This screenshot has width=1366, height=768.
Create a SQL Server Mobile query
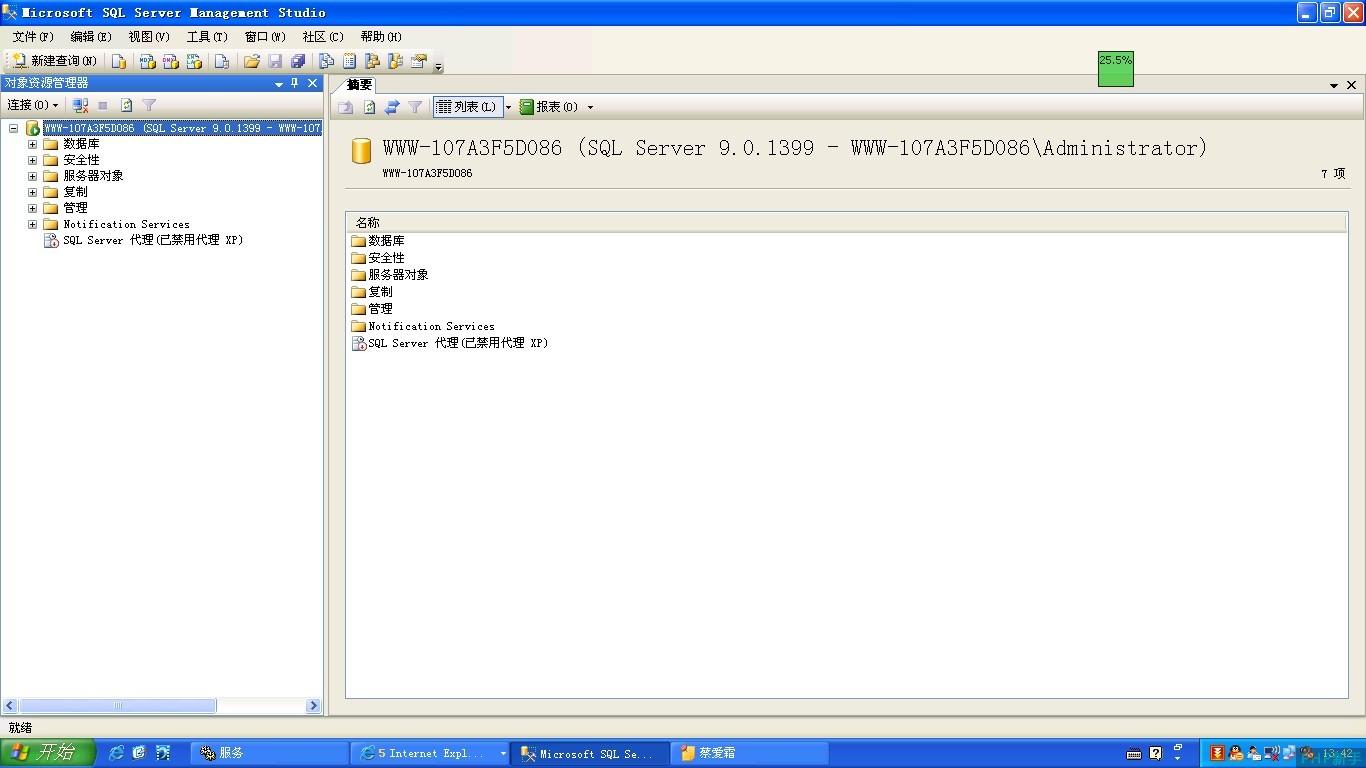coord(222,61)
